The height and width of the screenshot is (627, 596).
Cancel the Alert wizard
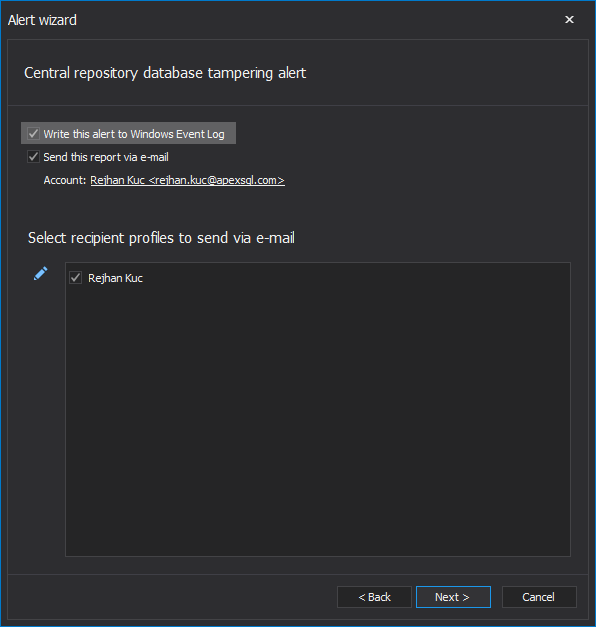[539, 597]
